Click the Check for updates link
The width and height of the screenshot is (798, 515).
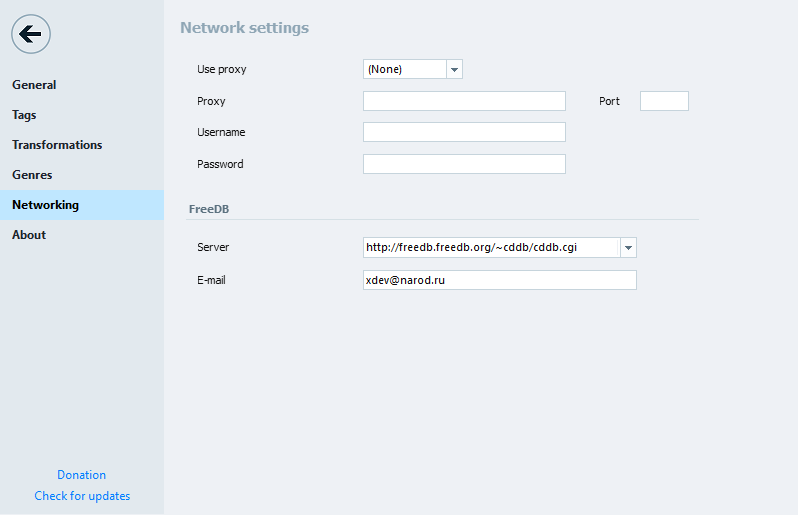click(82, 496)
